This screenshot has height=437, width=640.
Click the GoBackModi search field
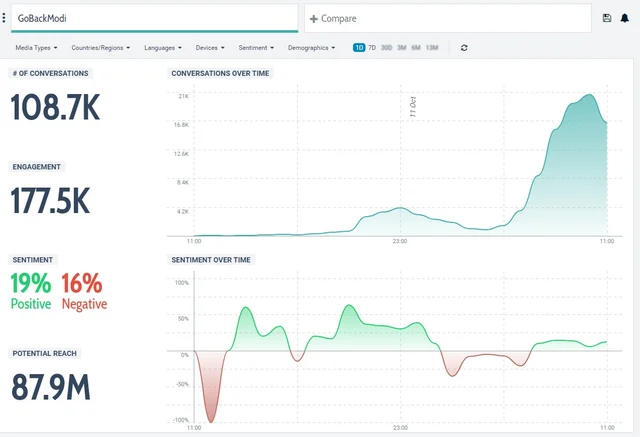pyautogui.click(x=155, y=18)
